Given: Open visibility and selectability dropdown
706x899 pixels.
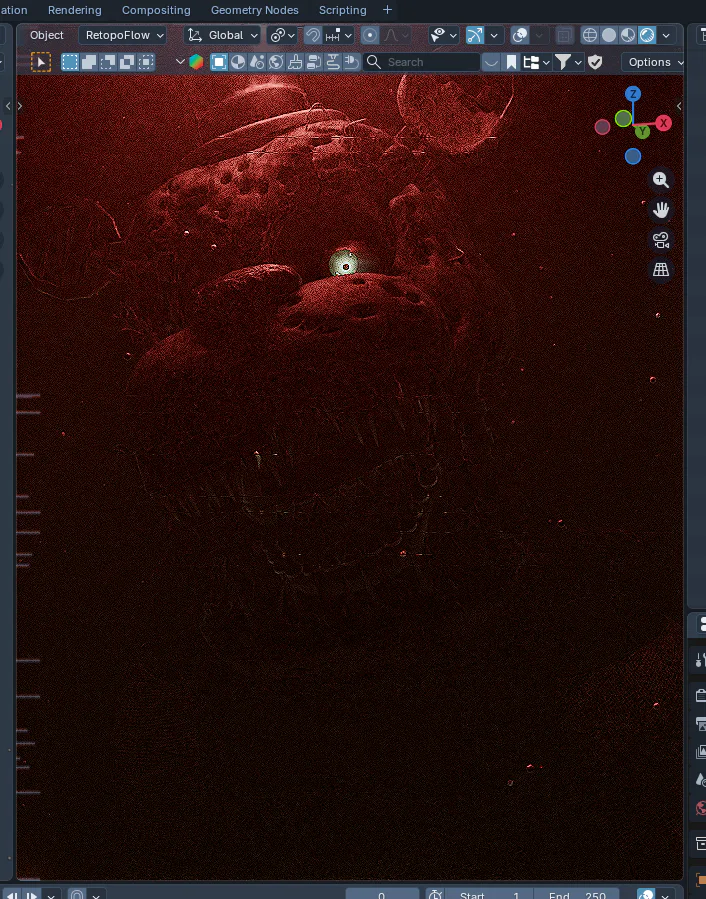Looking at the screenshot, I should [444, 35].
